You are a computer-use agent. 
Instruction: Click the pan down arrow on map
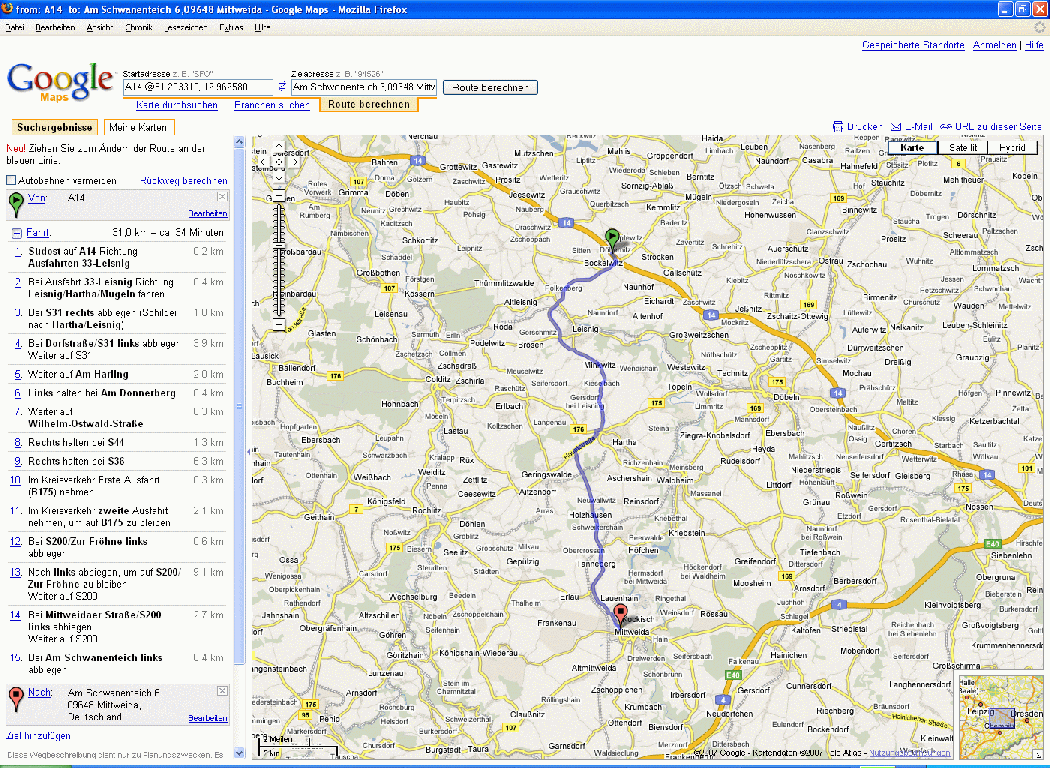(279, 176)
